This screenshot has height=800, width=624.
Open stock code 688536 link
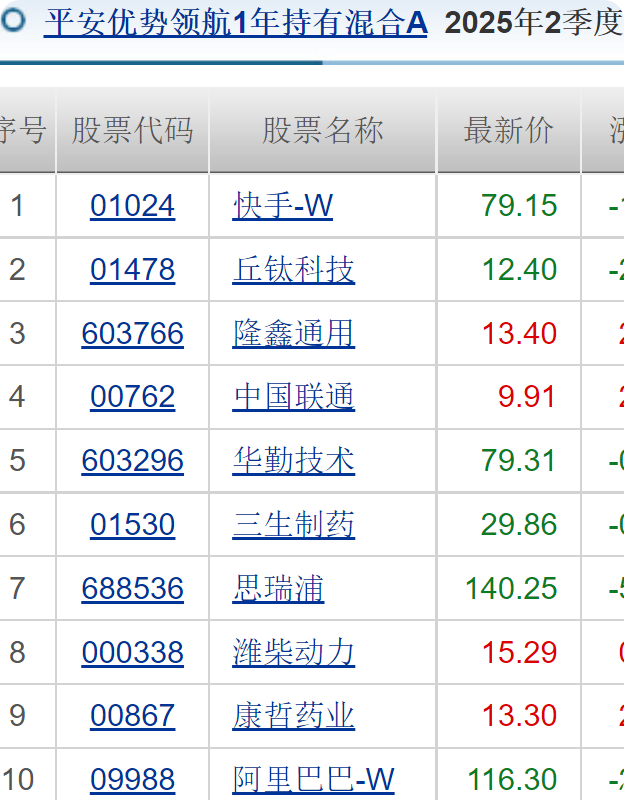[x=133, y=588]
